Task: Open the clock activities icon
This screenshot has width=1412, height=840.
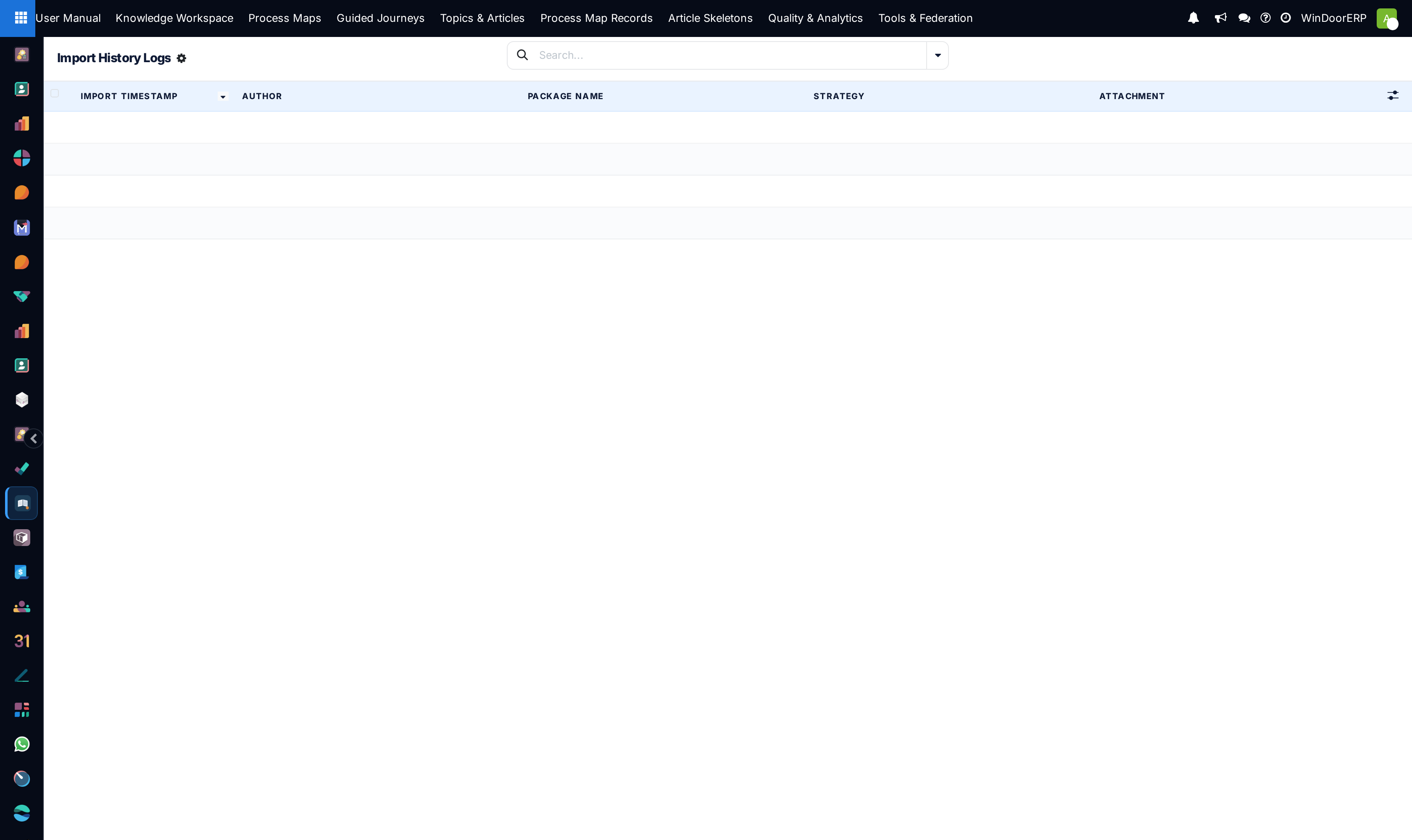Action: tap(1286, 18)
